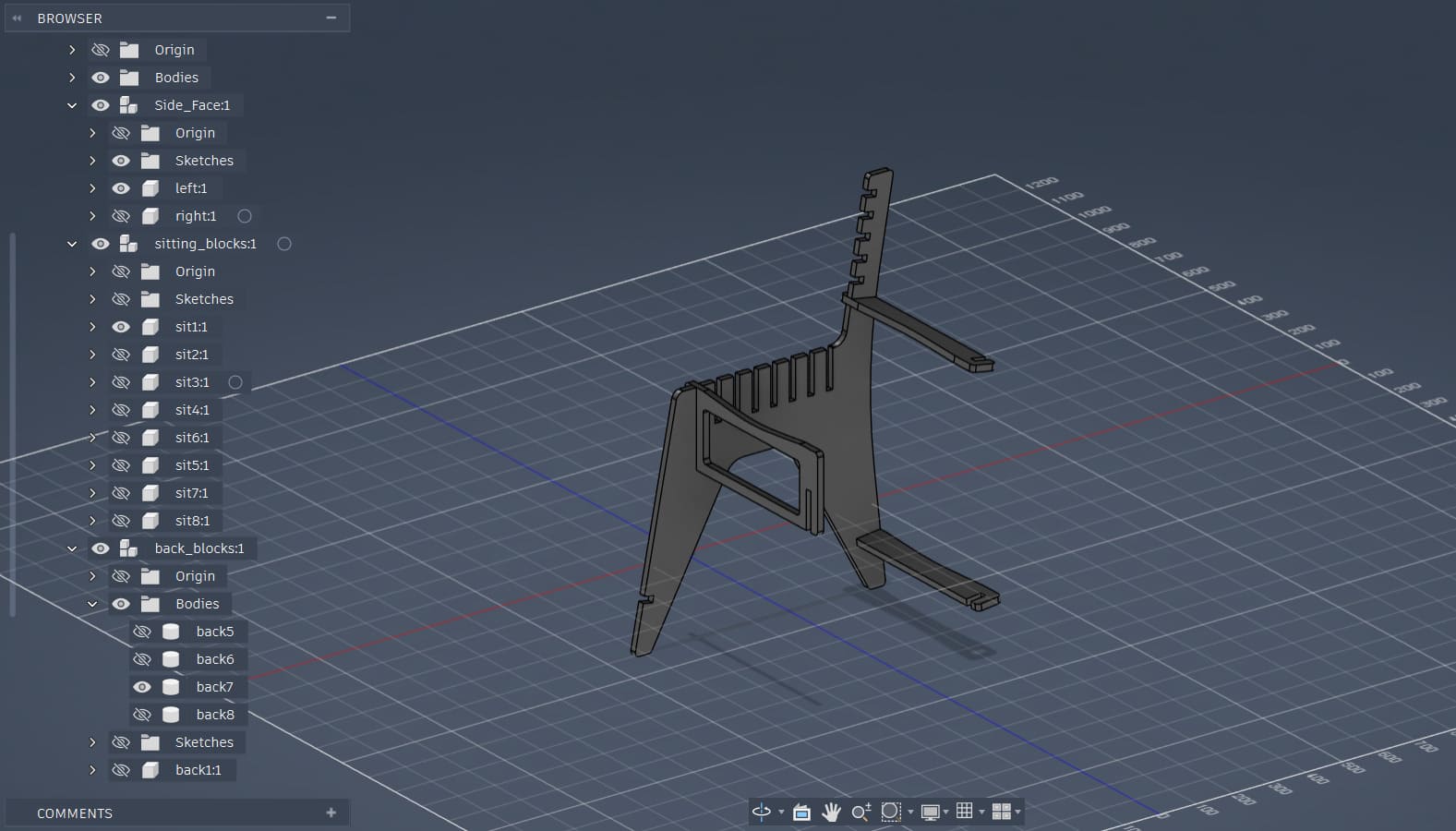Click the Fit / Zoom Window tool
Screen dimensions: 1456x831
tap(891, 812)
